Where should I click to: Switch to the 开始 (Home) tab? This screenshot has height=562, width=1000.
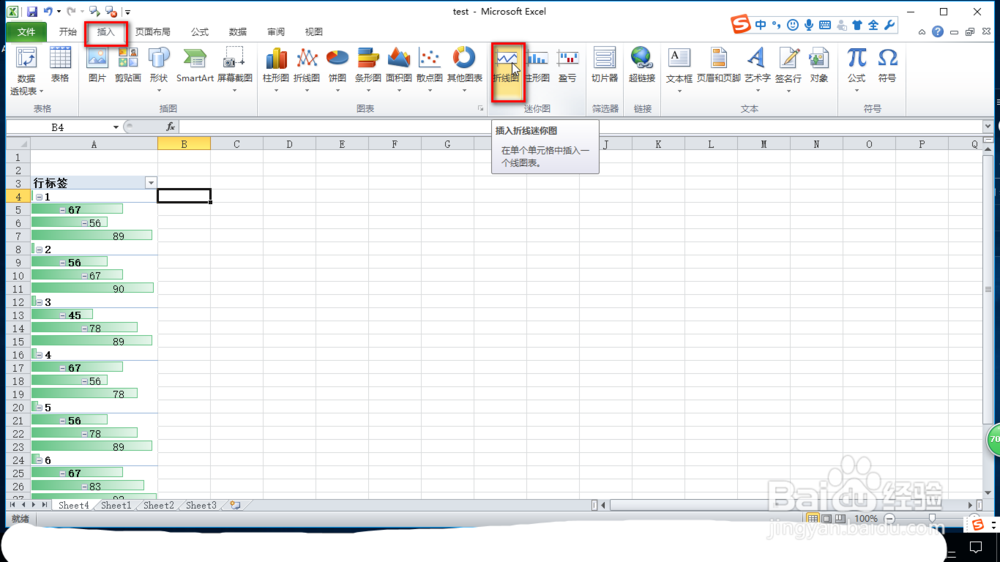click(68, 32)
